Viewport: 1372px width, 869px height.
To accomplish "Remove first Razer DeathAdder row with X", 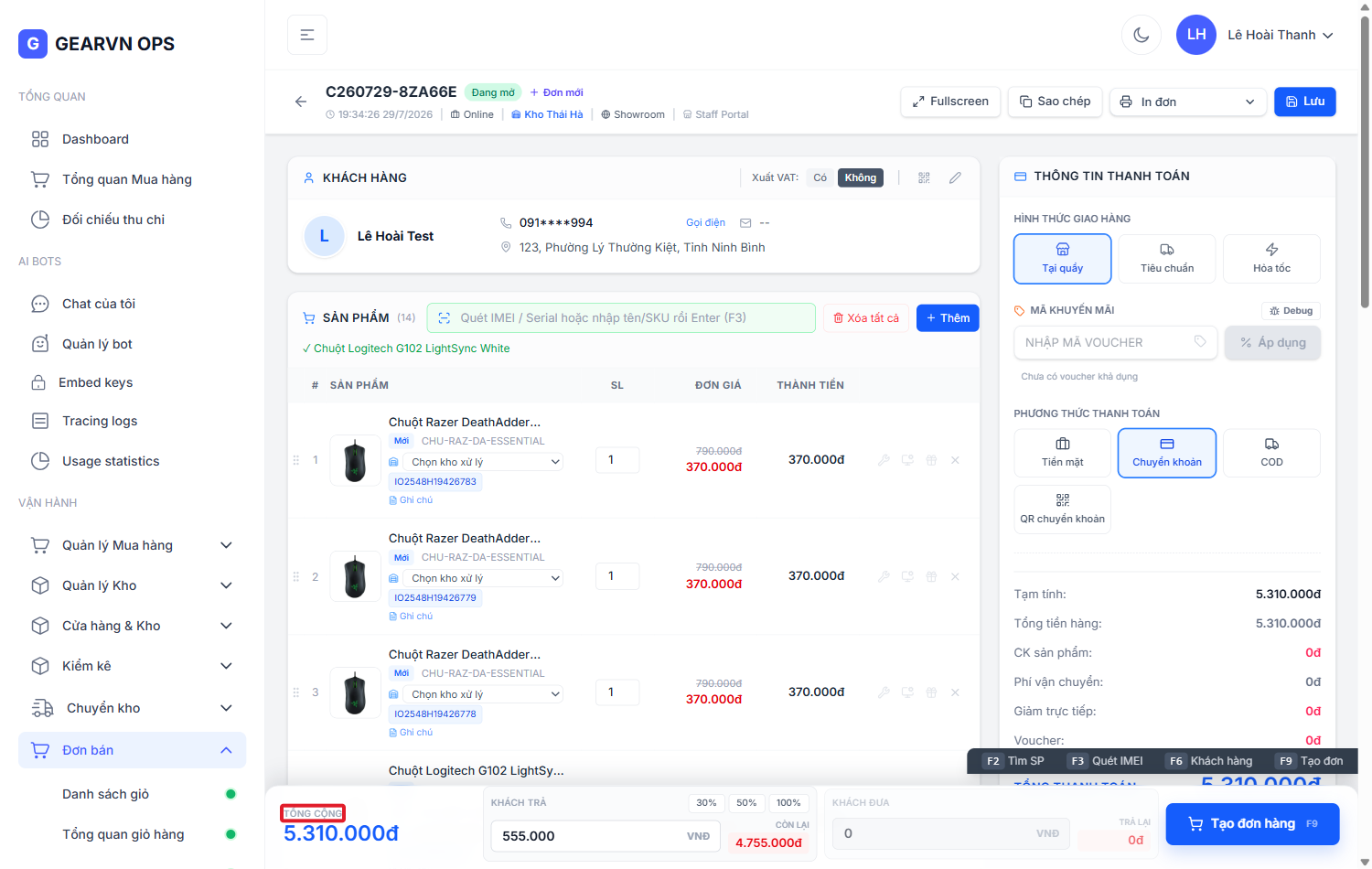I will (955, 460).
